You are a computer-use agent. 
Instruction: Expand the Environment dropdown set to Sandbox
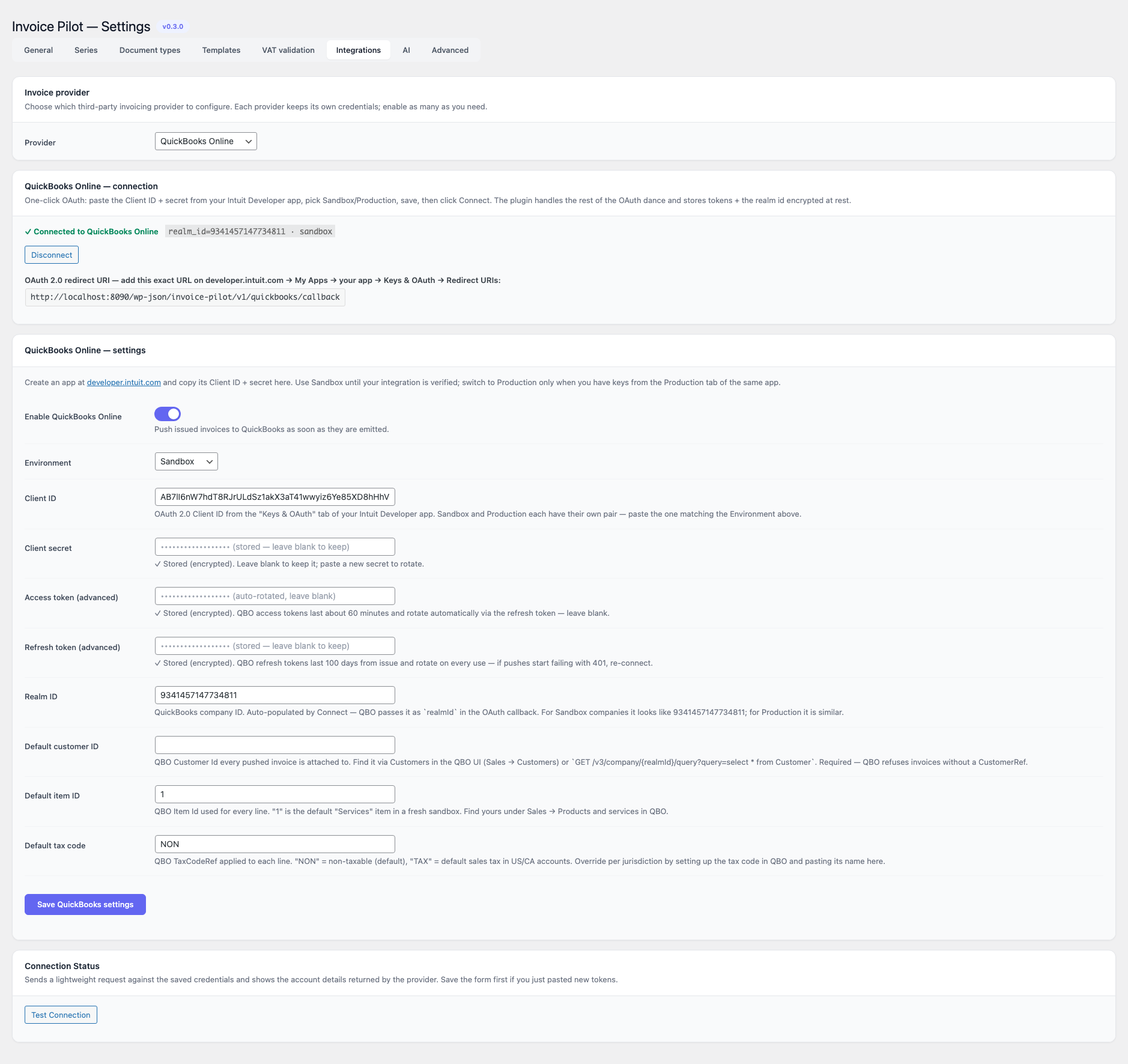(186, 461)
